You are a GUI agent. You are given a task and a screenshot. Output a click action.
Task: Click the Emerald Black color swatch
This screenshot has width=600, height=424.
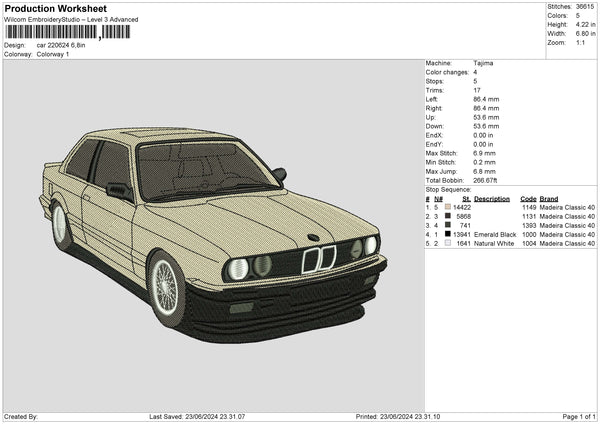(448, 234)
